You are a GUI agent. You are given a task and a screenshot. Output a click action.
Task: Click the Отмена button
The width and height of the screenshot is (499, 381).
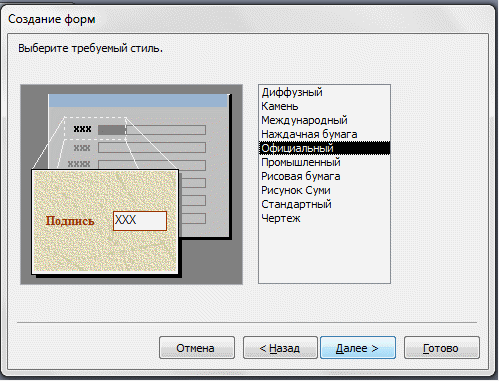tap(197, 348)
